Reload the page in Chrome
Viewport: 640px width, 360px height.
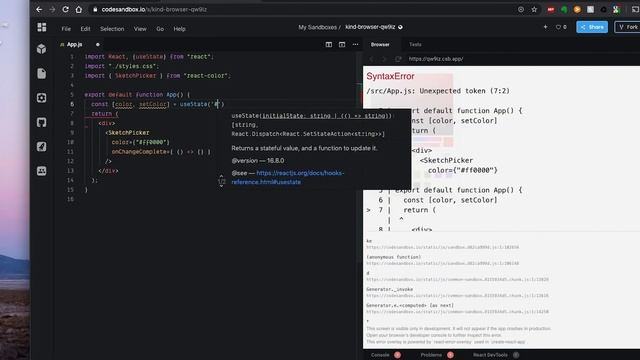[65, 9]
